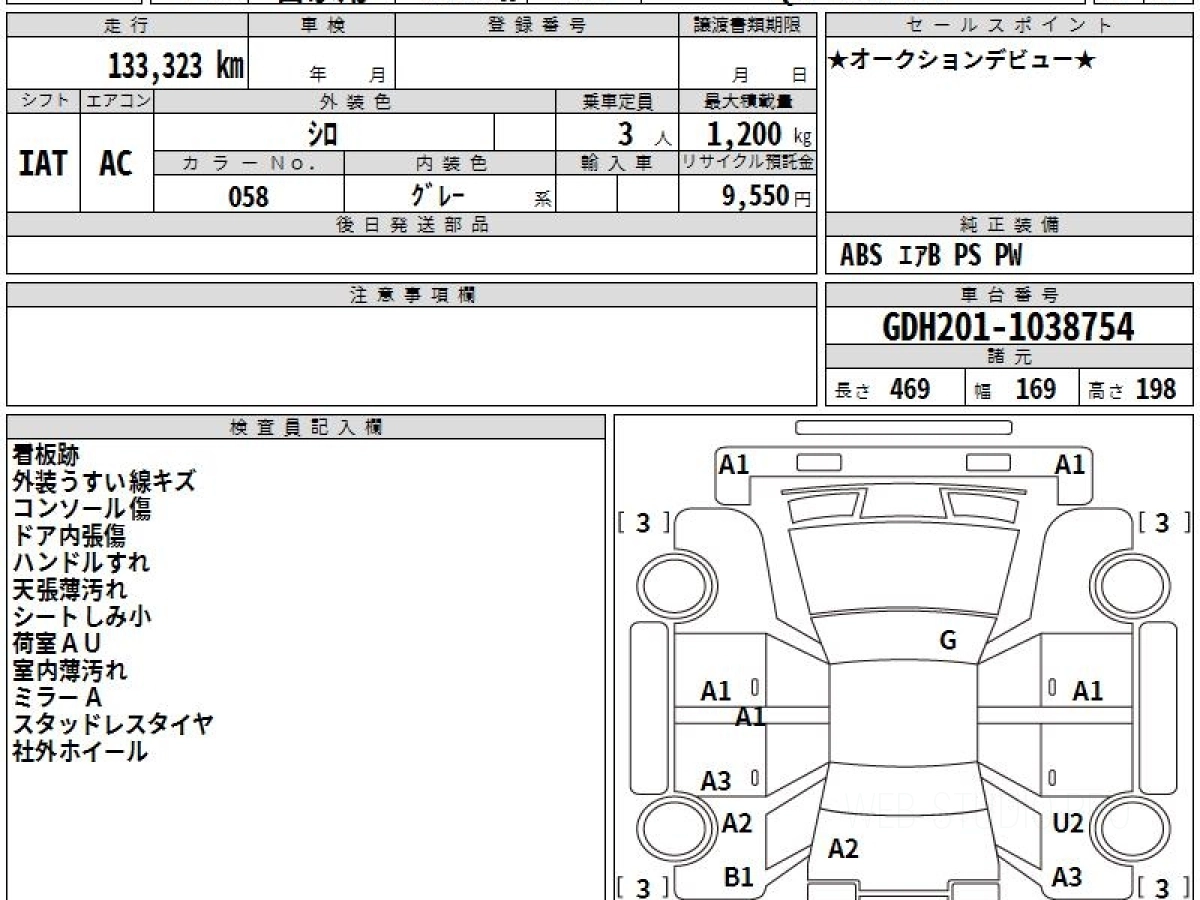Click the シロ exterior color value
Screen dimensions: 1200x900
(323, 133)
